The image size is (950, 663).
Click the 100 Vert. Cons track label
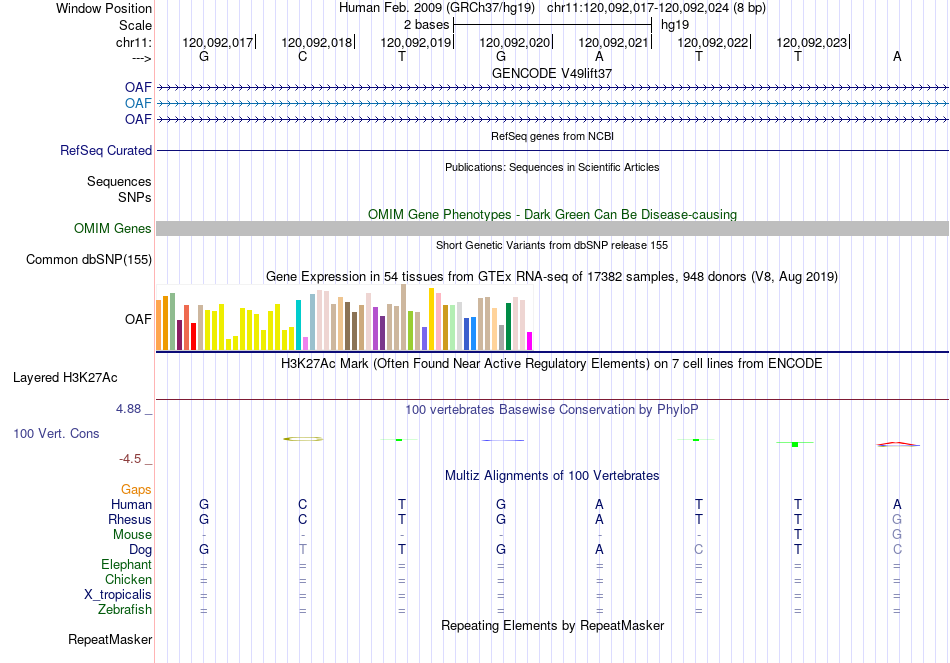56,433
